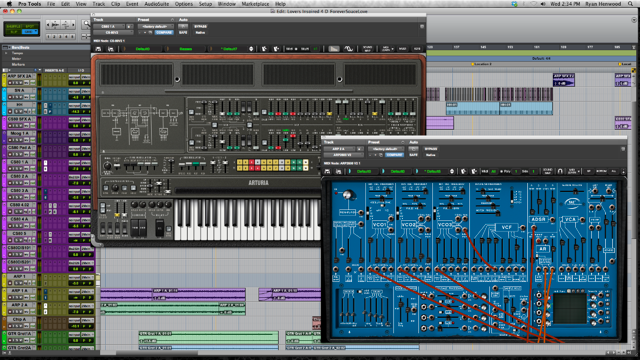Screen dimensions: 640x360
Task: Click the Spotlight search icon in menu bar
Action: tap(631, 4)
